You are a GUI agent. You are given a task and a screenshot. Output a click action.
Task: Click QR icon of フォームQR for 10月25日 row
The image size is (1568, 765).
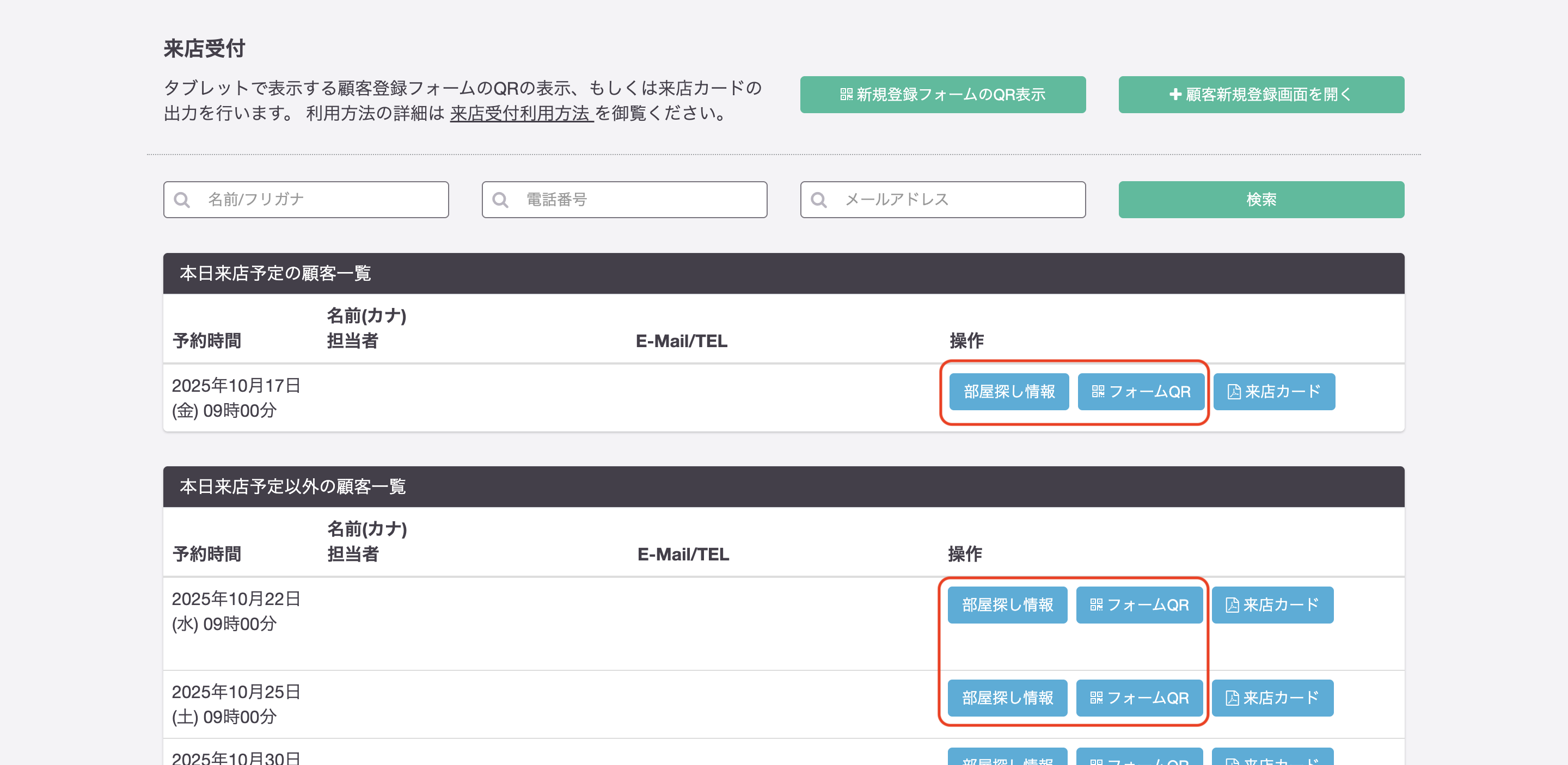tap(1097, 698)
